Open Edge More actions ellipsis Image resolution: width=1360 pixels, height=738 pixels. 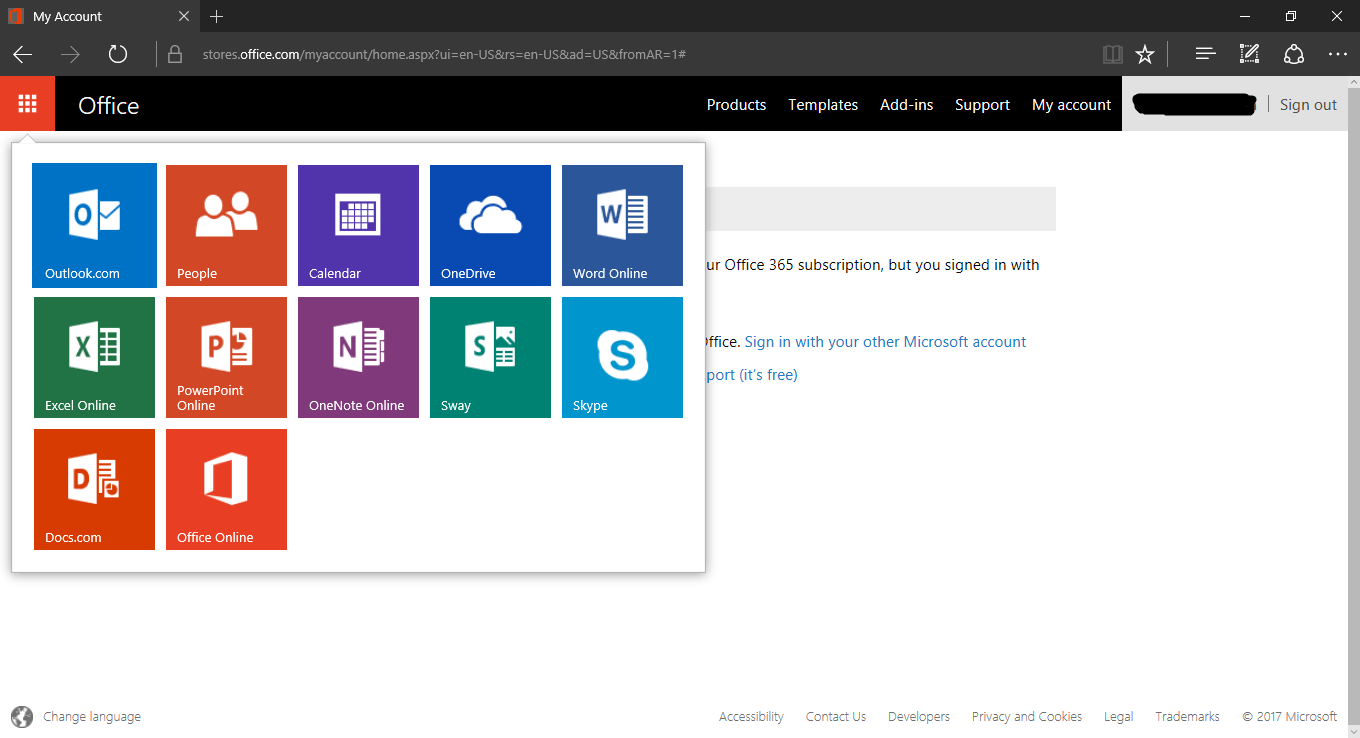point(1338,54)
